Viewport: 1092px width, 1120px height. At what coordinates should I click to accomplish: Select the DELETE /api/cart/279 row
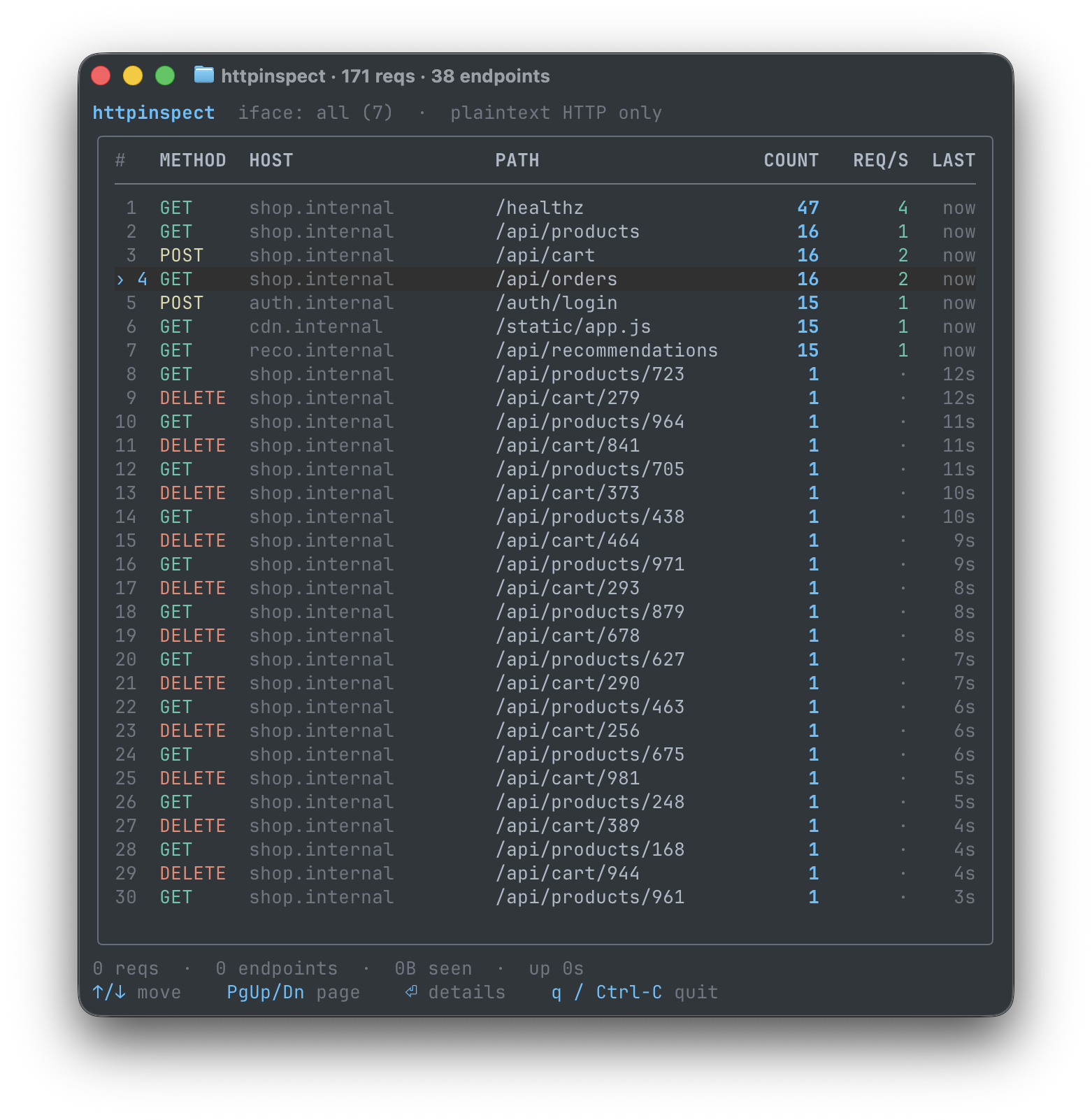click(x=545, y=398)
